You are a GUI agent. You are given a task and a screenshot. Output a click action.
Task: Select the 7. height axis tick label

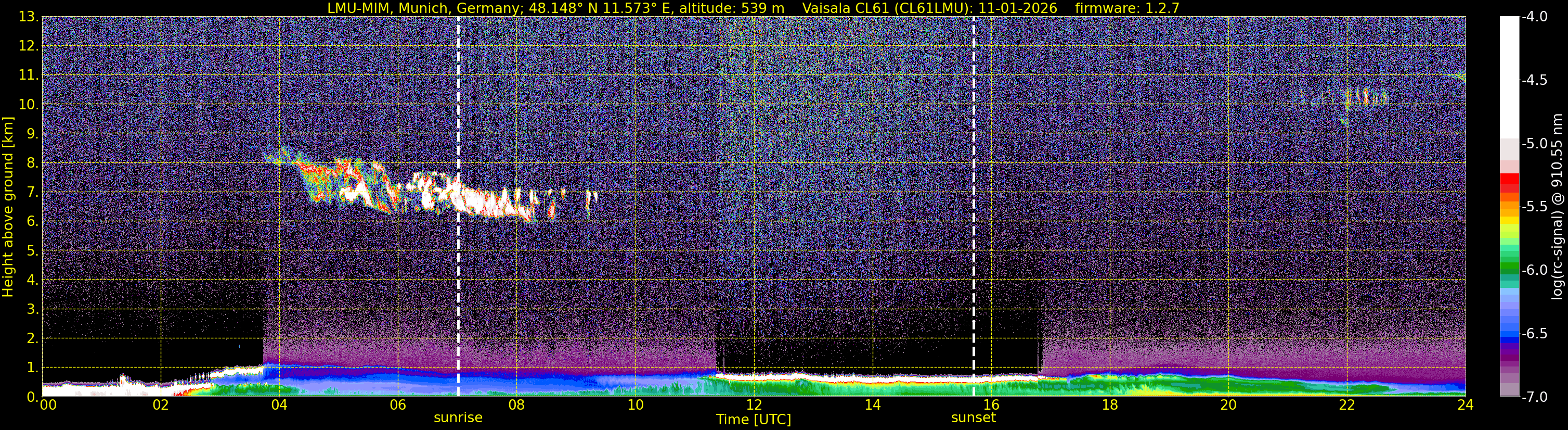tap(33, 192)
